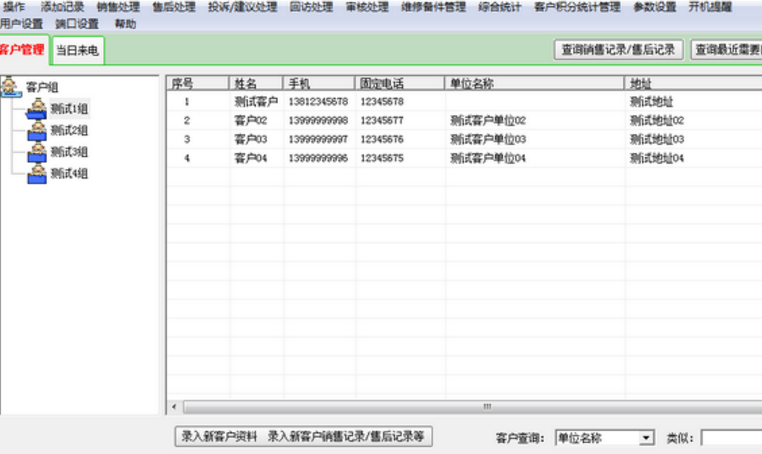The image size is (762, 454).
Task: Click sequence number 4 in 客户04 row
Action: click(x=187, y=158)
